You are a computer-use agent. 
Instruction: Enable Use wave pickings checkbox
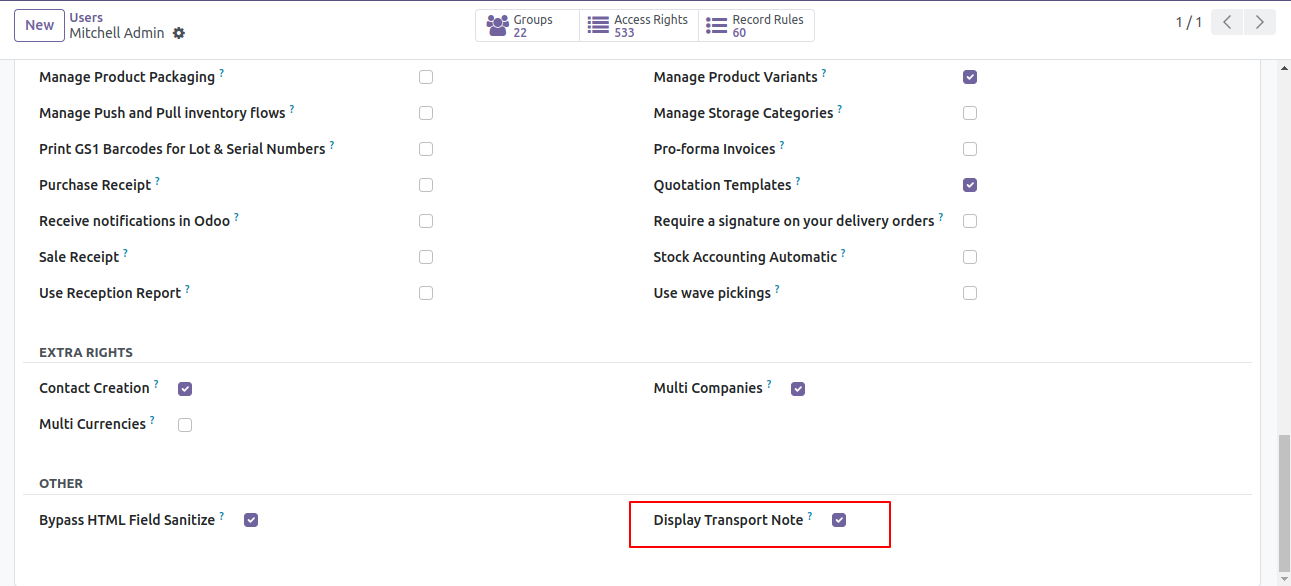970,293
